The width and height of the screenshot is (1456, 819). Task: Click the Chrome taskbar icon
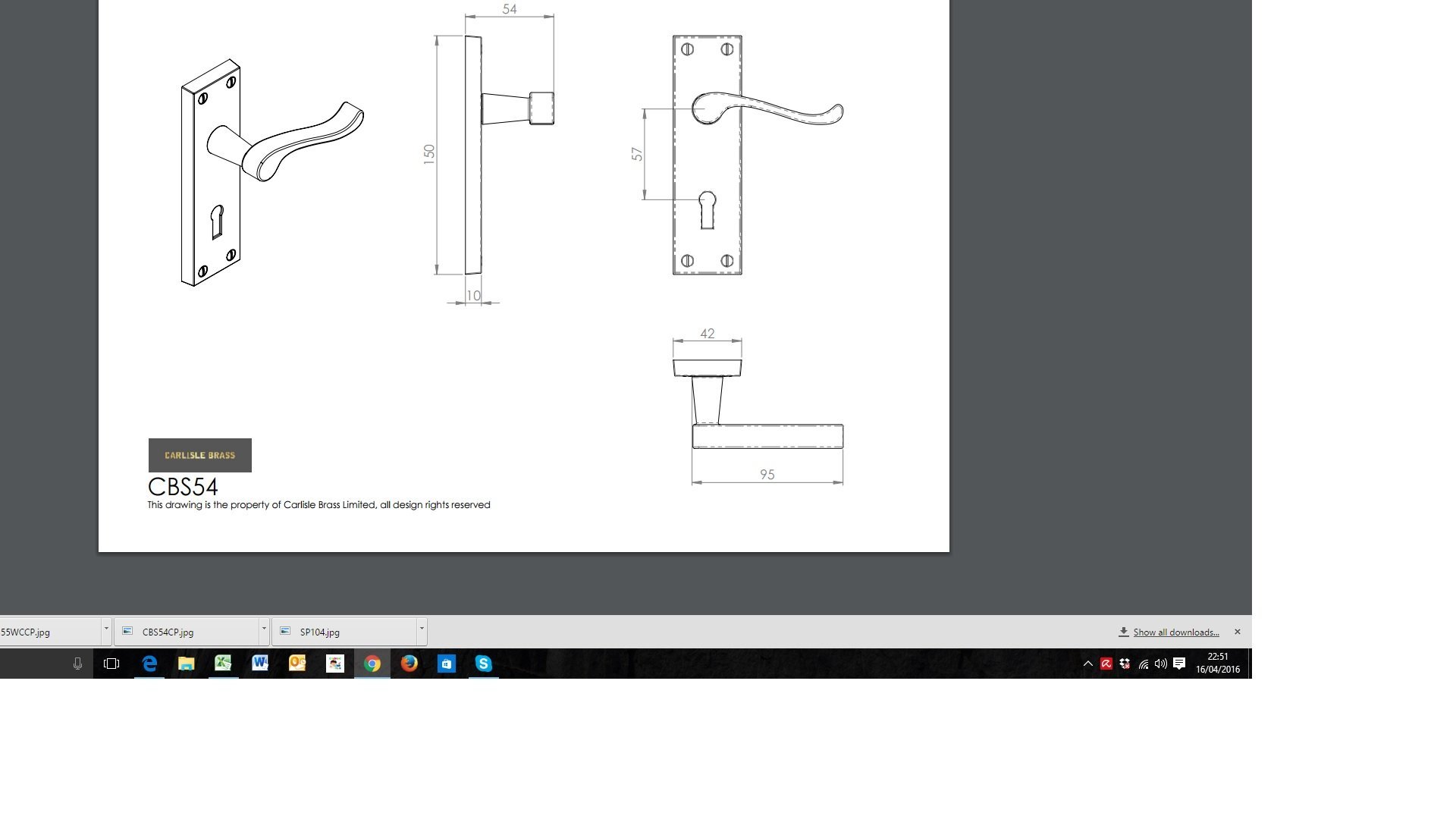(x=372, y=664)
